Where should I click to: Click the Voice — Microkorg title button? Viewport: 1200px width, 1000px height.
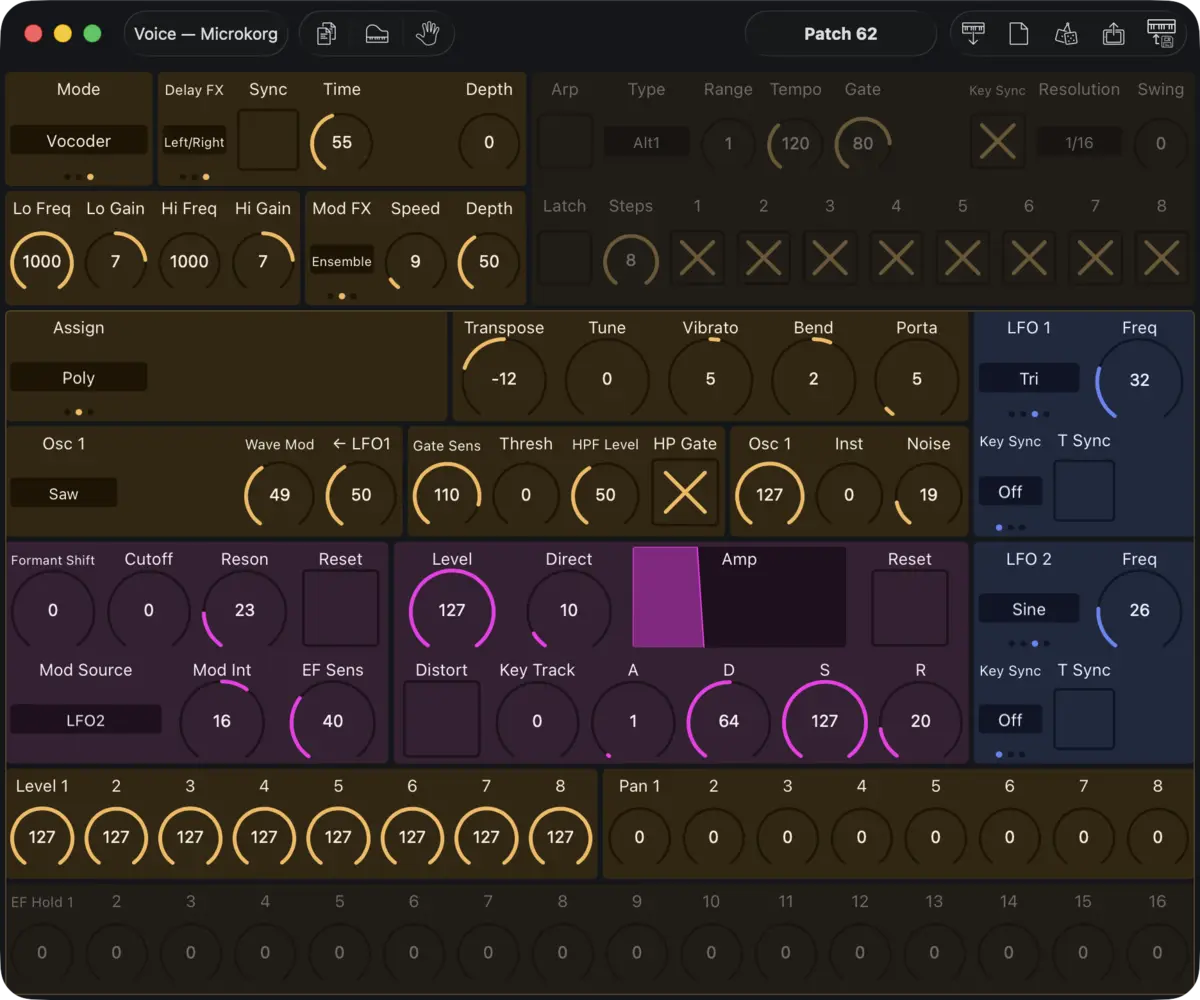pos(206,34)
